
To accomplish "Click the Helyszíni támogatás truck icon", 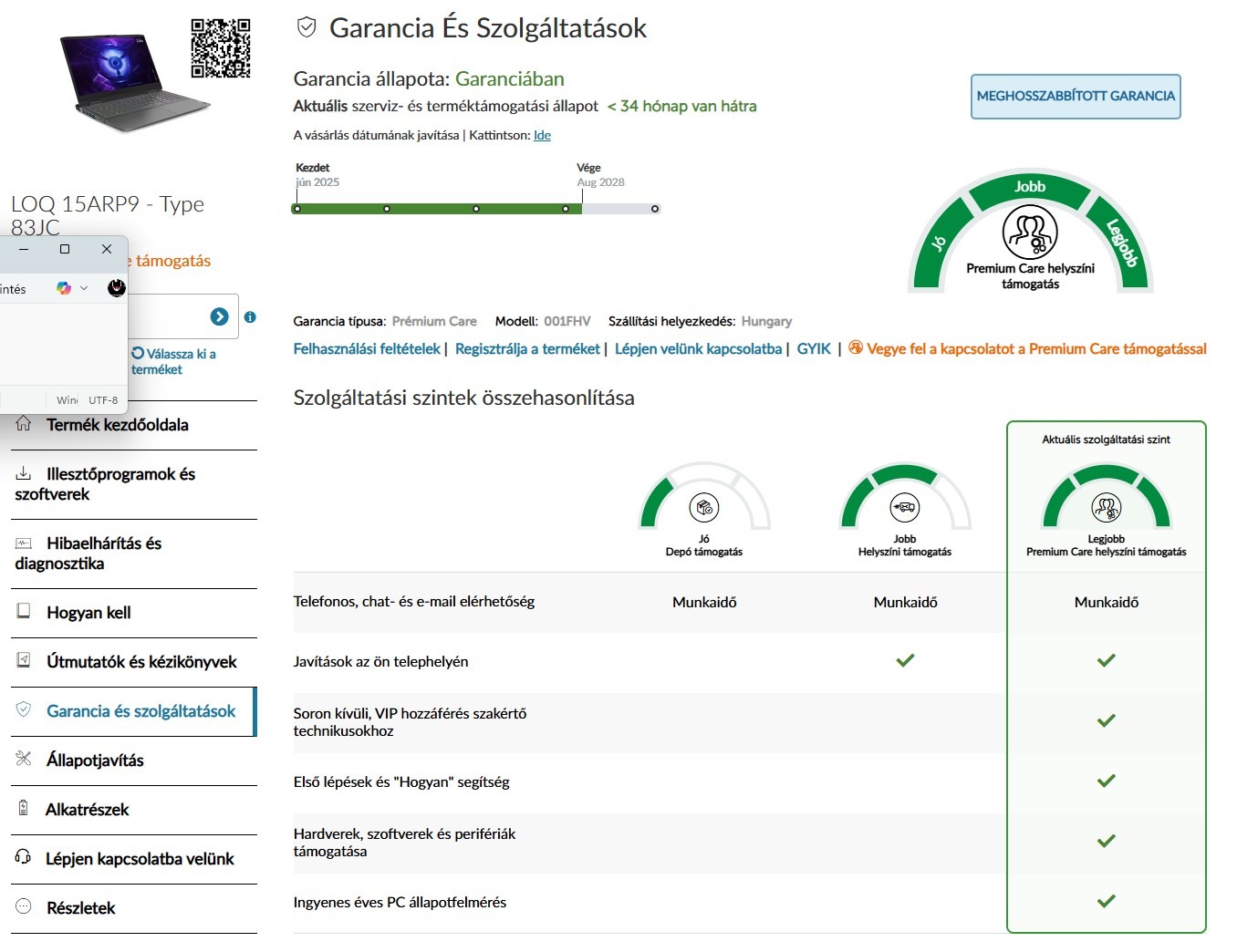I will pyautogui.click(x=905, y=507).
